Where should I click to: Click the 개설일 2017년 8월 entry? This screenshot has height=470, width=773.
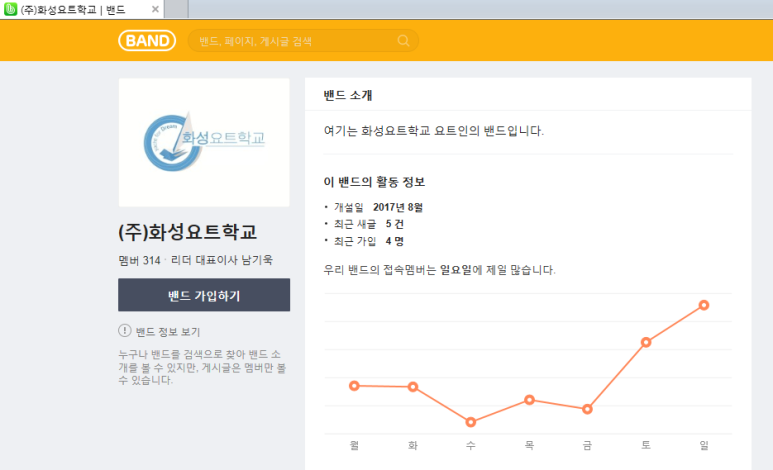(x=378, y=207)
